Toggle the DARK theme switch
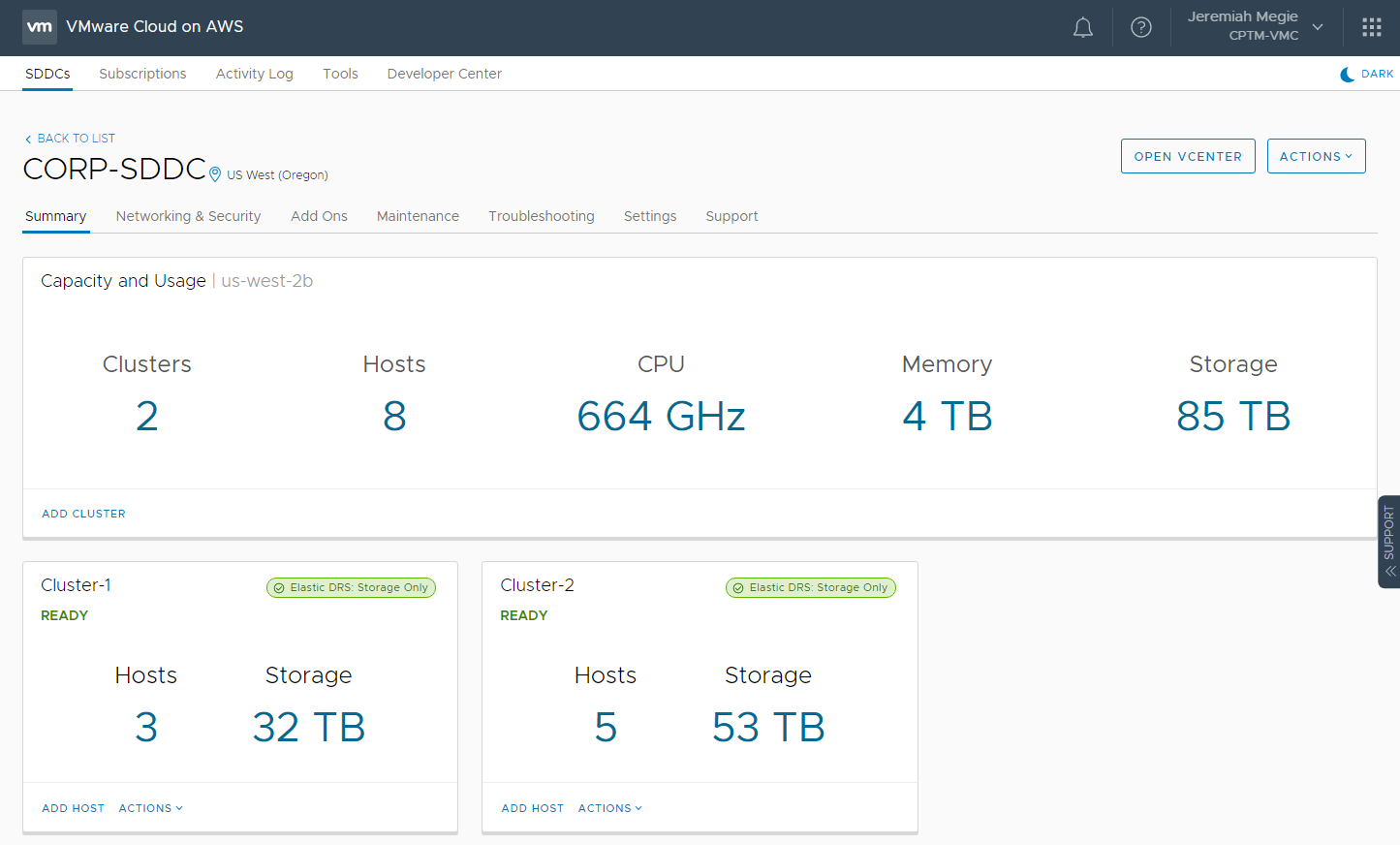The height and width of the screenshot is (845, 1400). point(1366,75)
